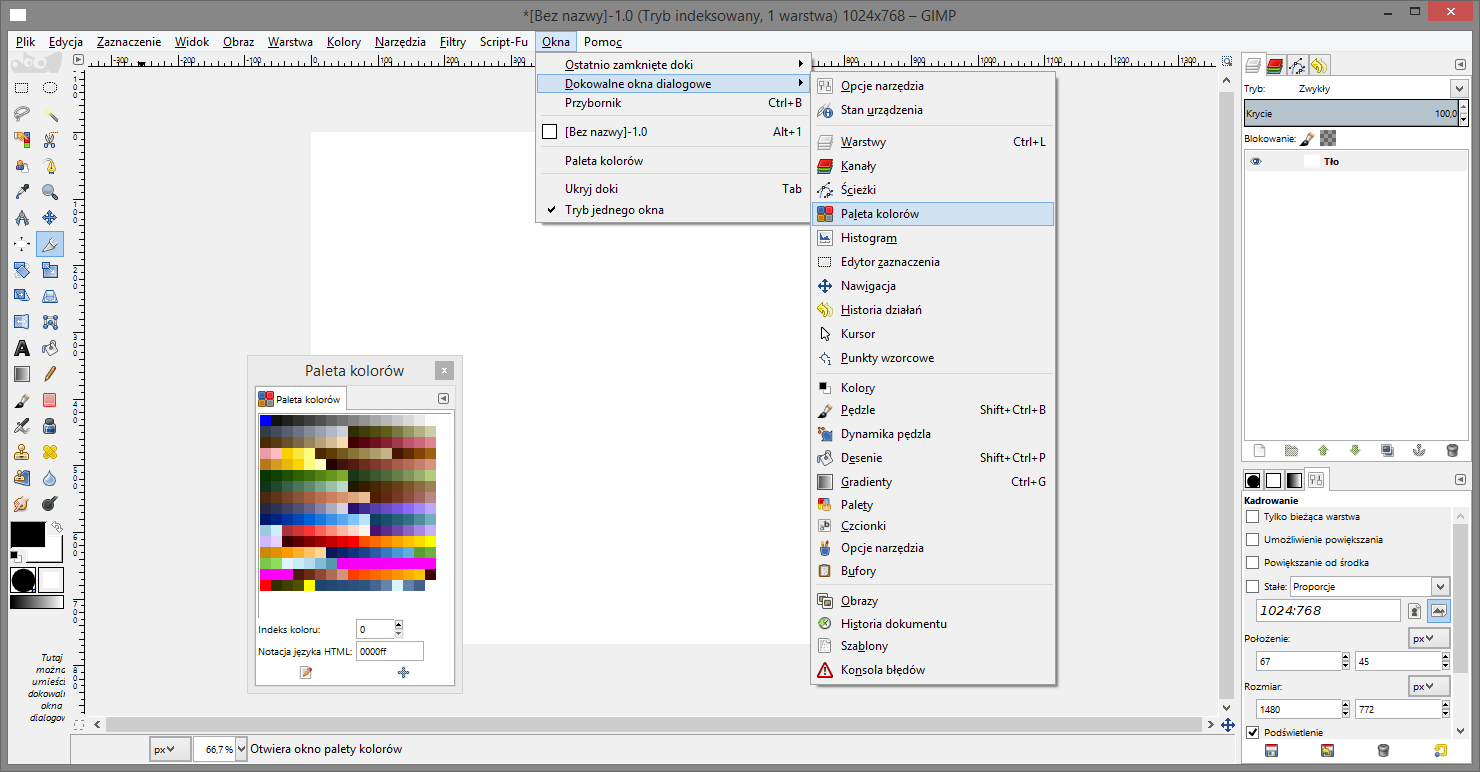
Task: Select the Text tool in the toolbox
Action: click(x=21, y=348)
